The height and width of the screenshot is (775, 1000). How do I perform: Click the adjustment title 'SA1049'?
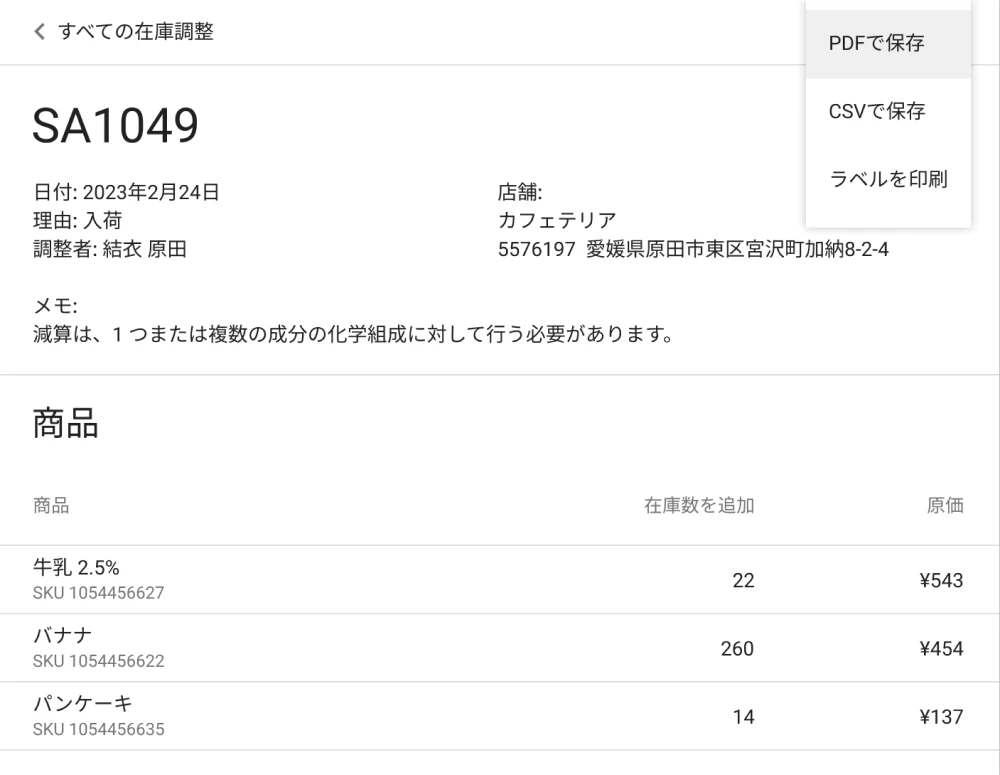pos(115,123)
